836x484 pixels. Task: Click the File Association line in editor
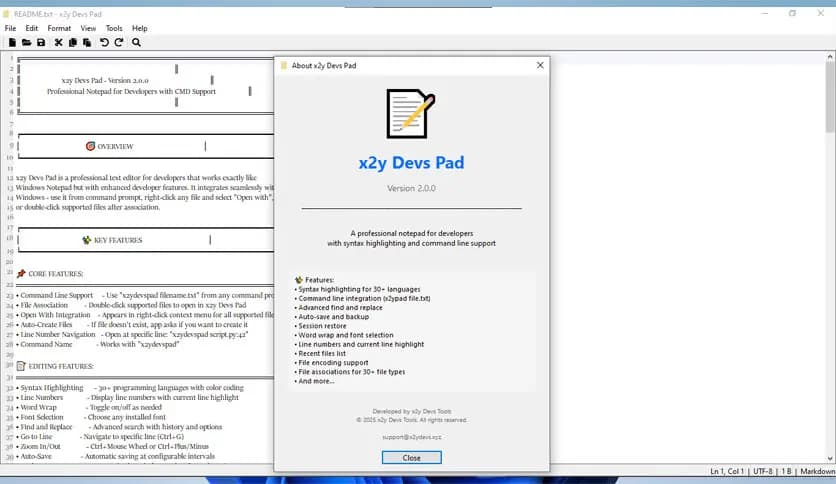click(x=131, y=305)
